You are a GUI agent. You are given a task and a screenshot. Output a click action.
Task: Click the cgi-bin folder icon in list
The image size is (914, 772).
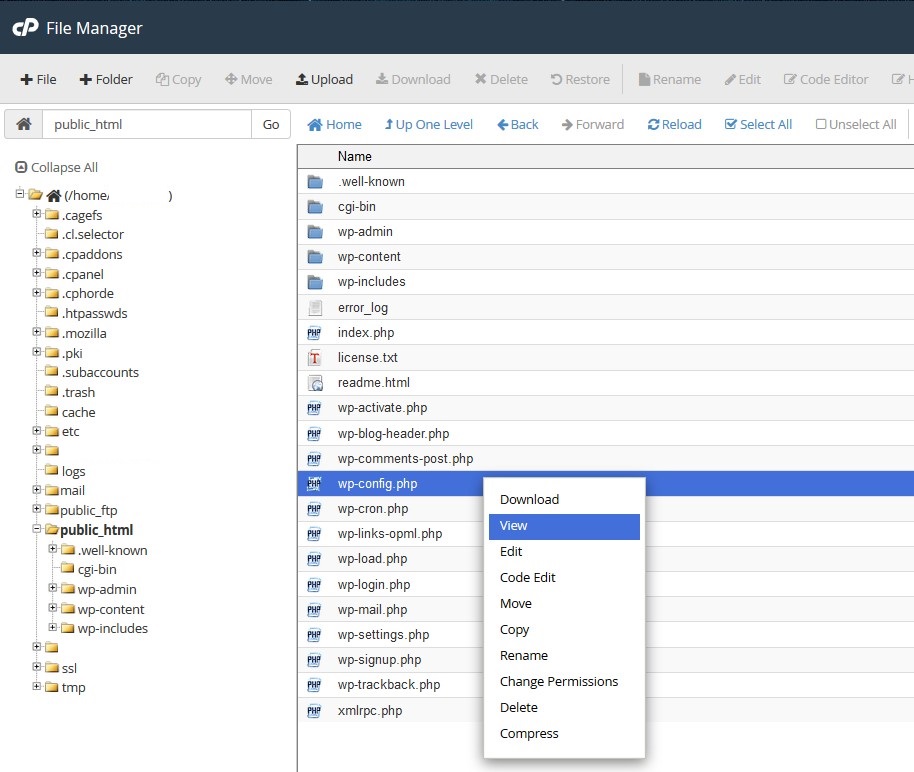315,207
